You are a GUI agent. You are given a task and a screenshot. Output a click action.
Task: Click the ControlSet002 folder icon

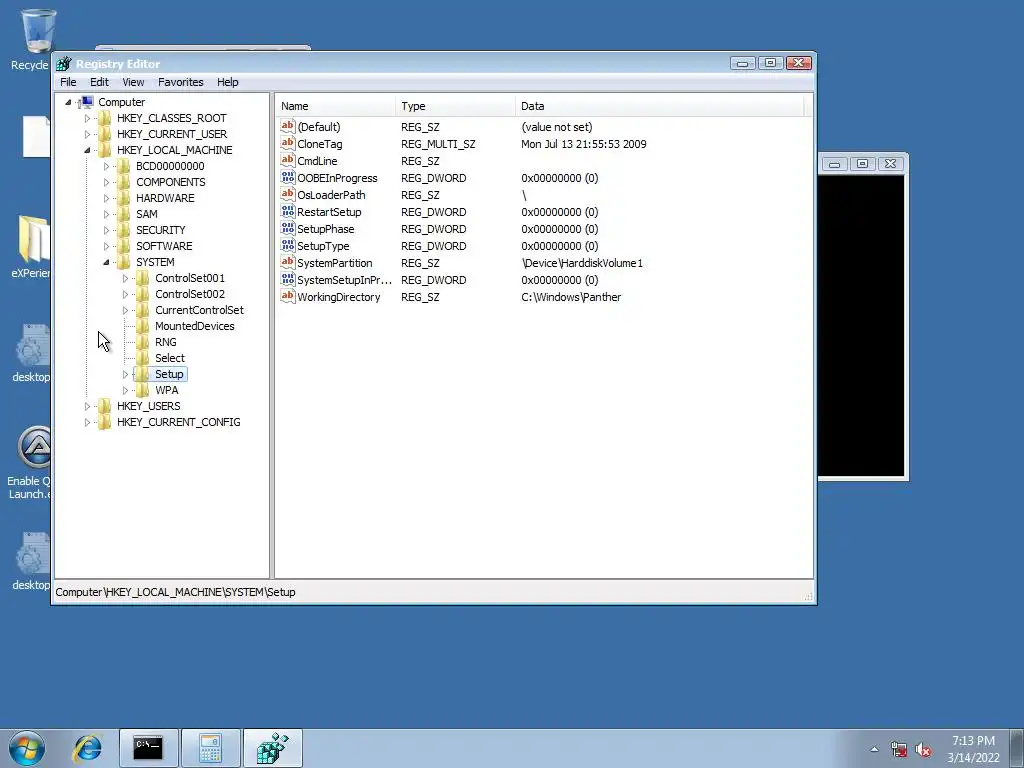[142, 294]
